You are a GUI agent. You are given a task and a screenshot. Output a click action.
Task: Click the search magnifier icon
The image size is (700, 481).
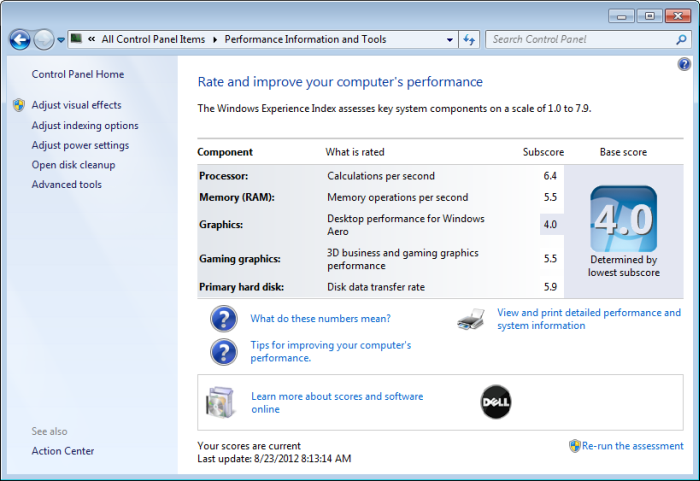click(681, 40)
